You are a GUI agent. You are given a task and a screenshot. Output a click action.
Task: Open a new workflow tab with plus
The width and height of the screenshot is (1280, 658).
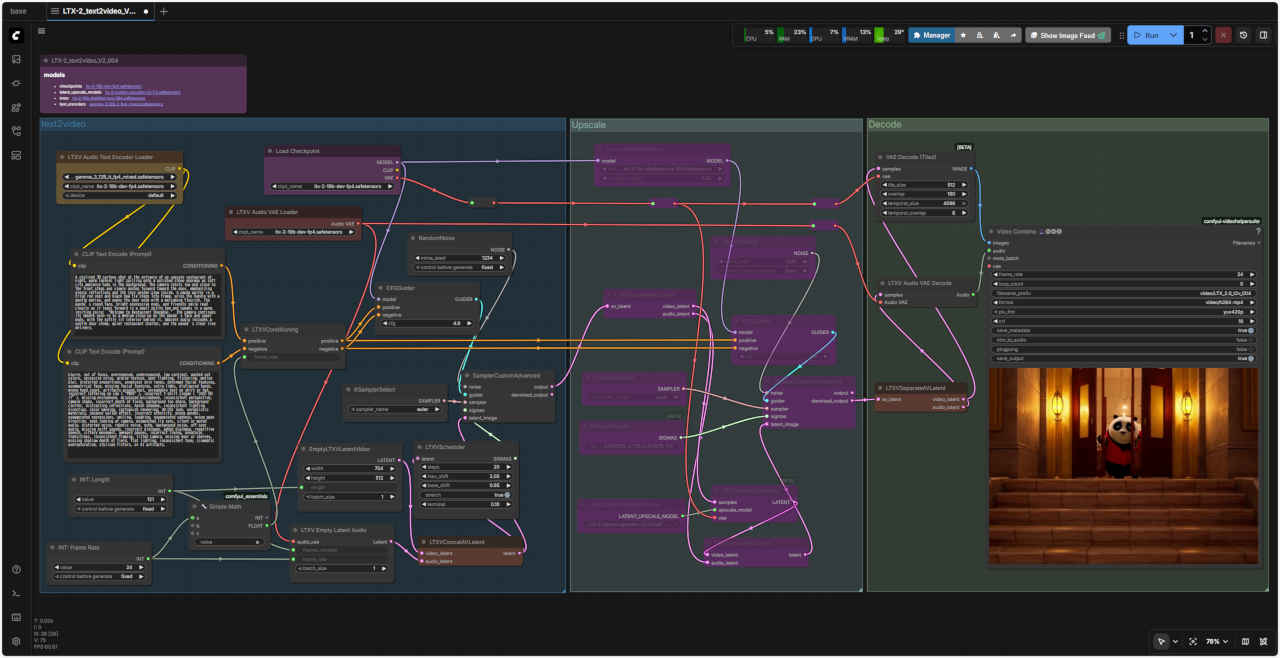pyautogui.click(x=164, y=11)
